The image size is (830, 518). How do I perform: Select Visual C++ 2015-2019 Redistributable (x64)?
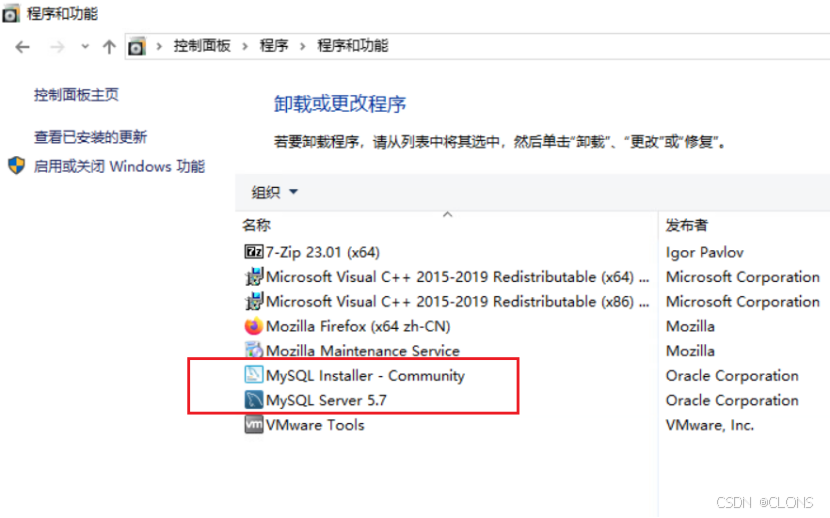point(457,277)
